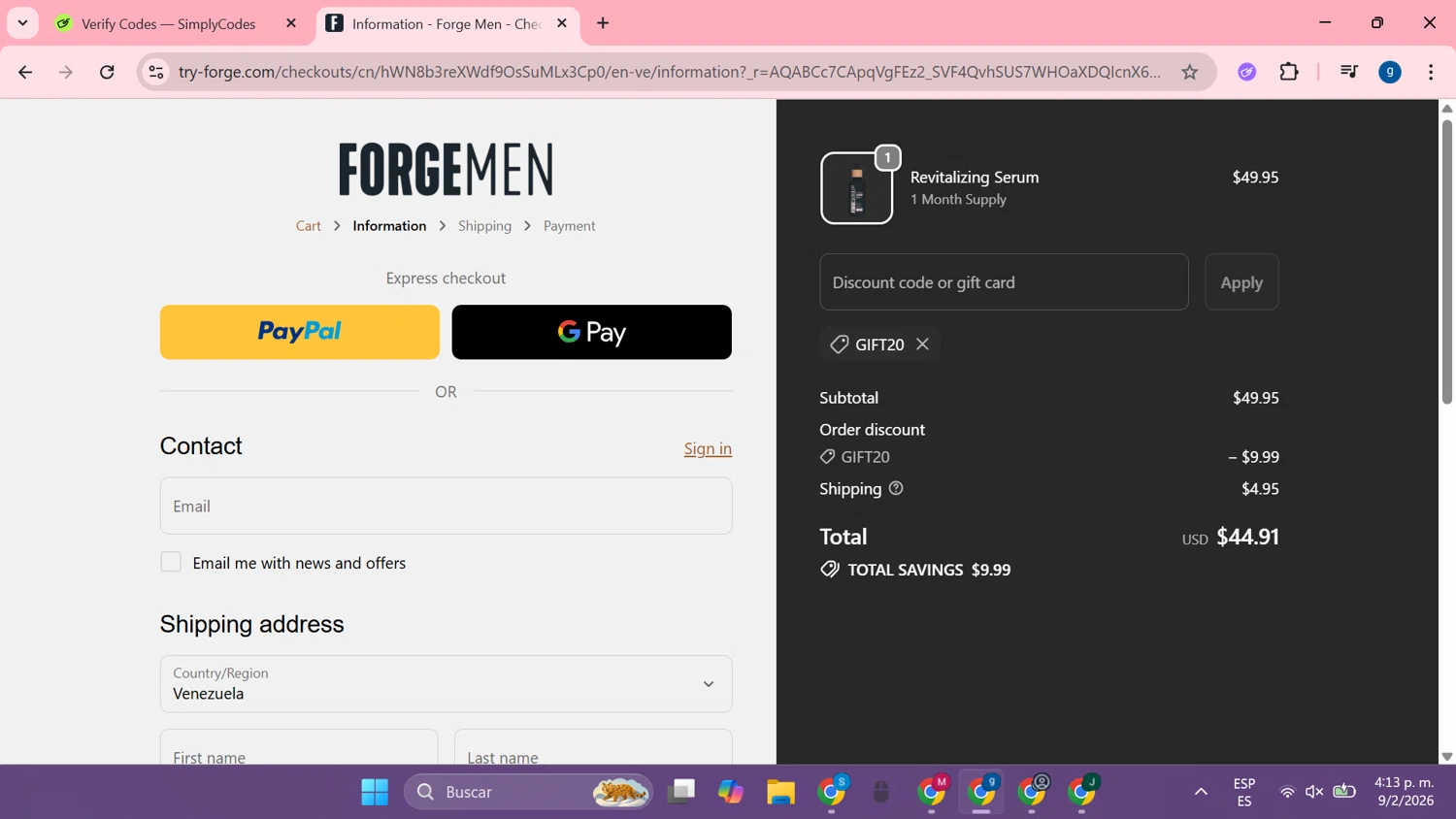Viewport: 1456px width, 819px height.
Task: Open the clock showing 4:13 p. m.
Action: [1405, 792]
